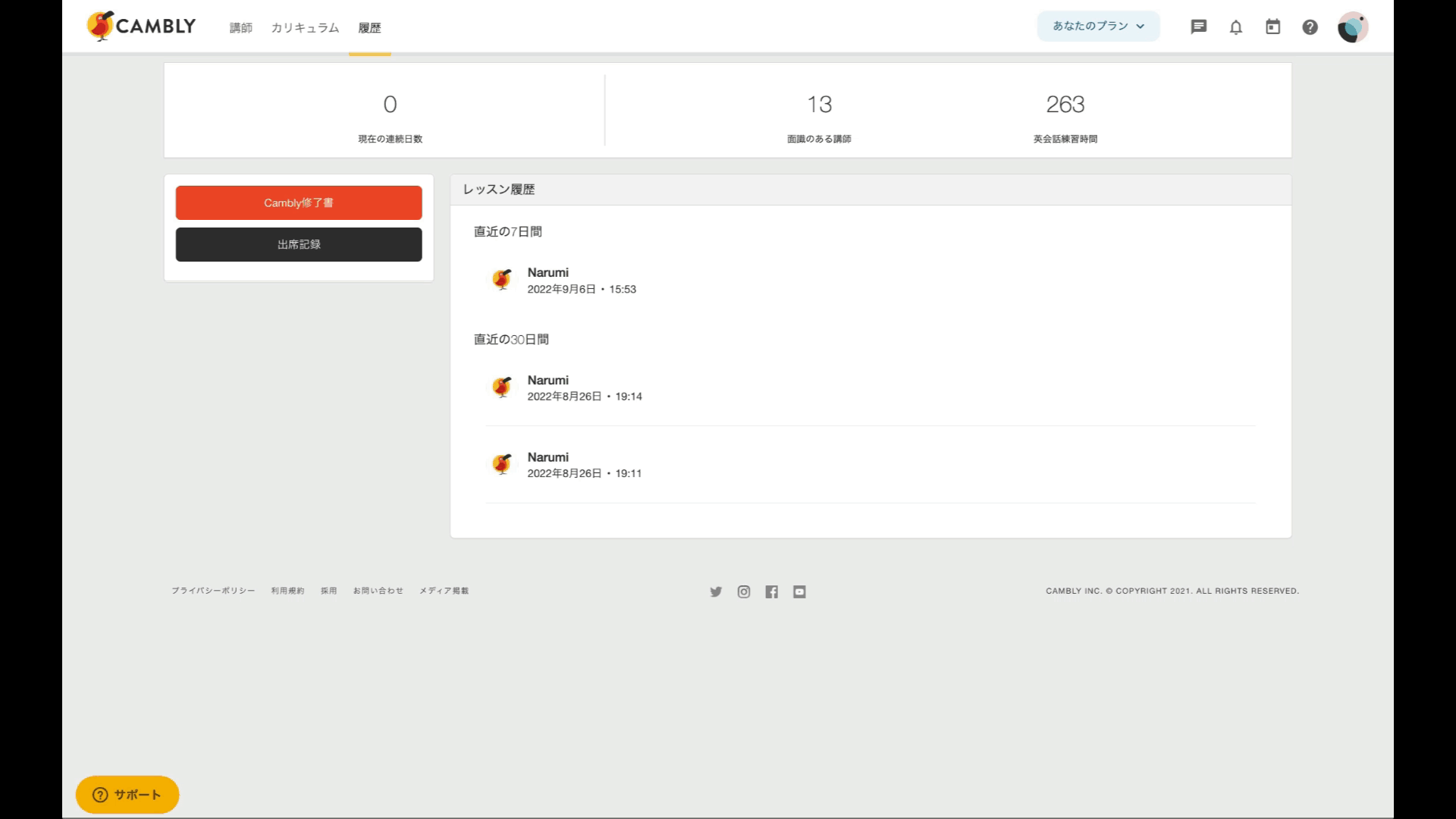The height and width of the screenshot is (819, 1456).
Task: Select the 履歴 tab
Action: coord(370,28)
